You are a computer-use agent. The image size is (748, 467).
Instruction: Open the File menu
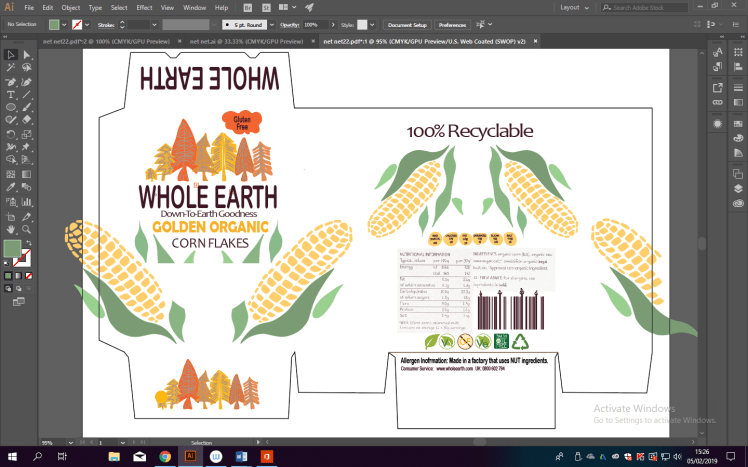click(x=29, y=8)
